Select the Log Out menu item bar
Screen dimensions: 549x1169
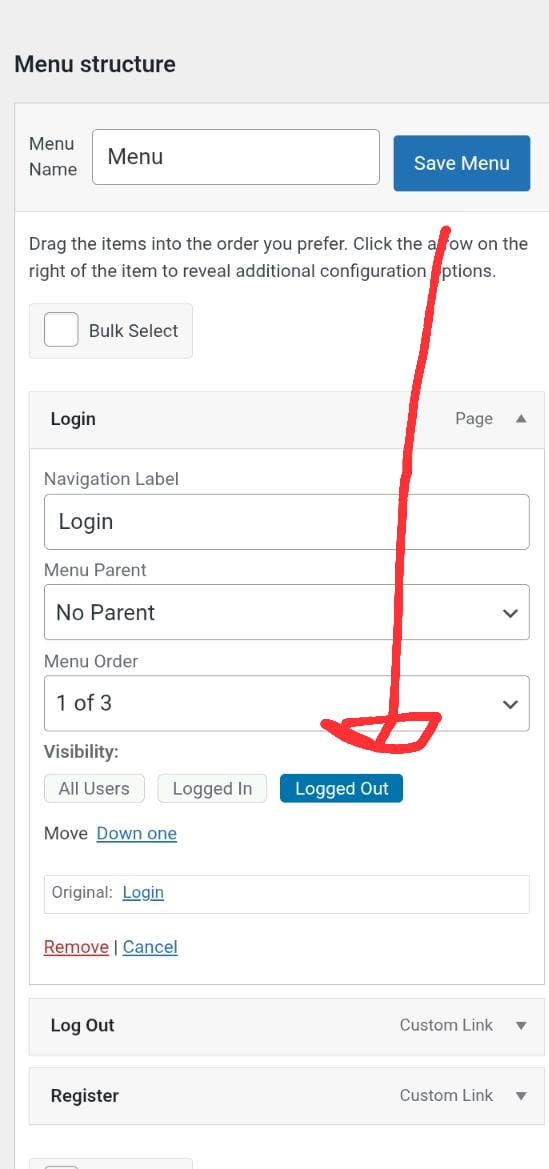coord(286,1027)
